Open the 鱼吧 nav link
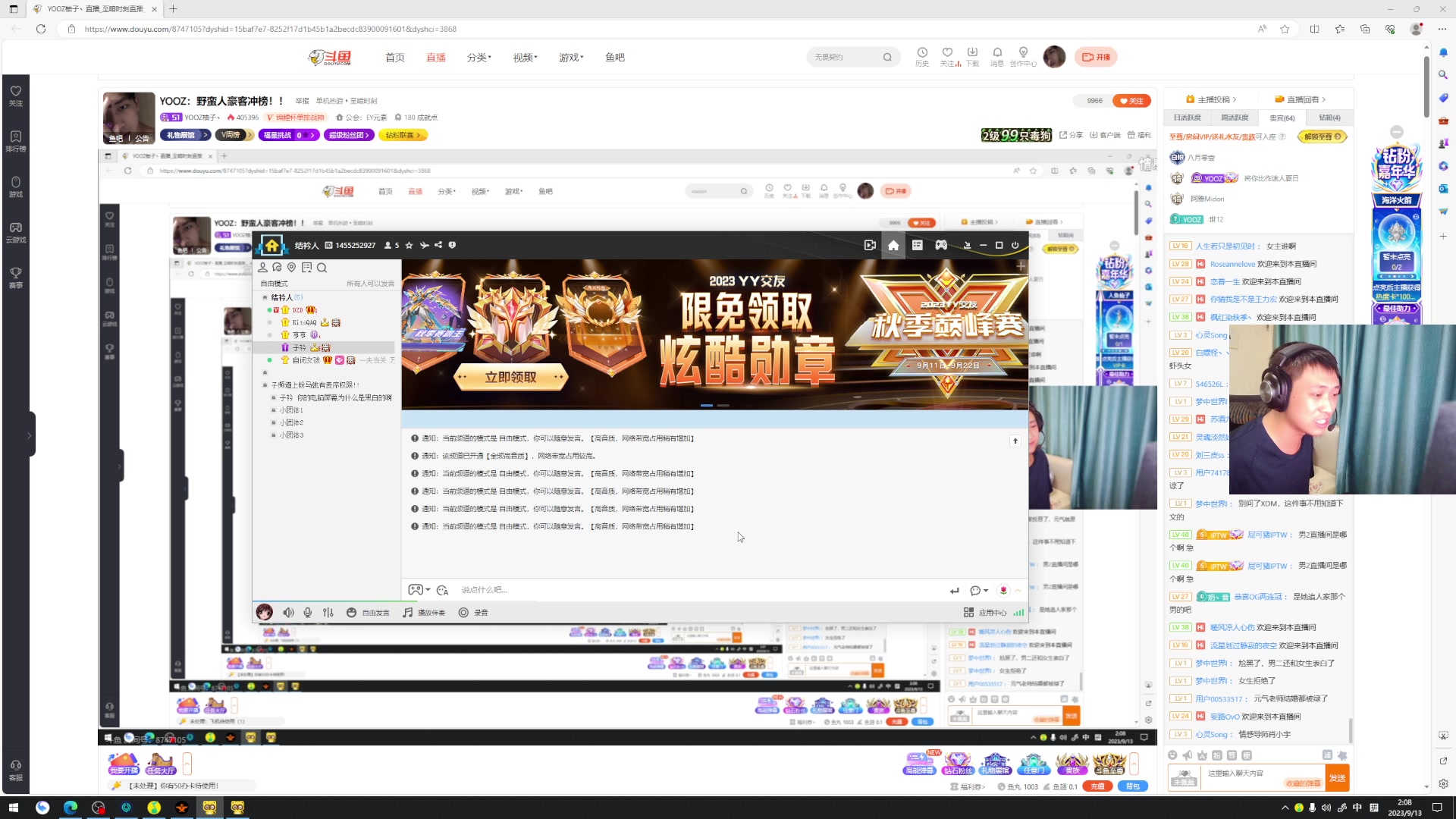 (x=615, y=58)
